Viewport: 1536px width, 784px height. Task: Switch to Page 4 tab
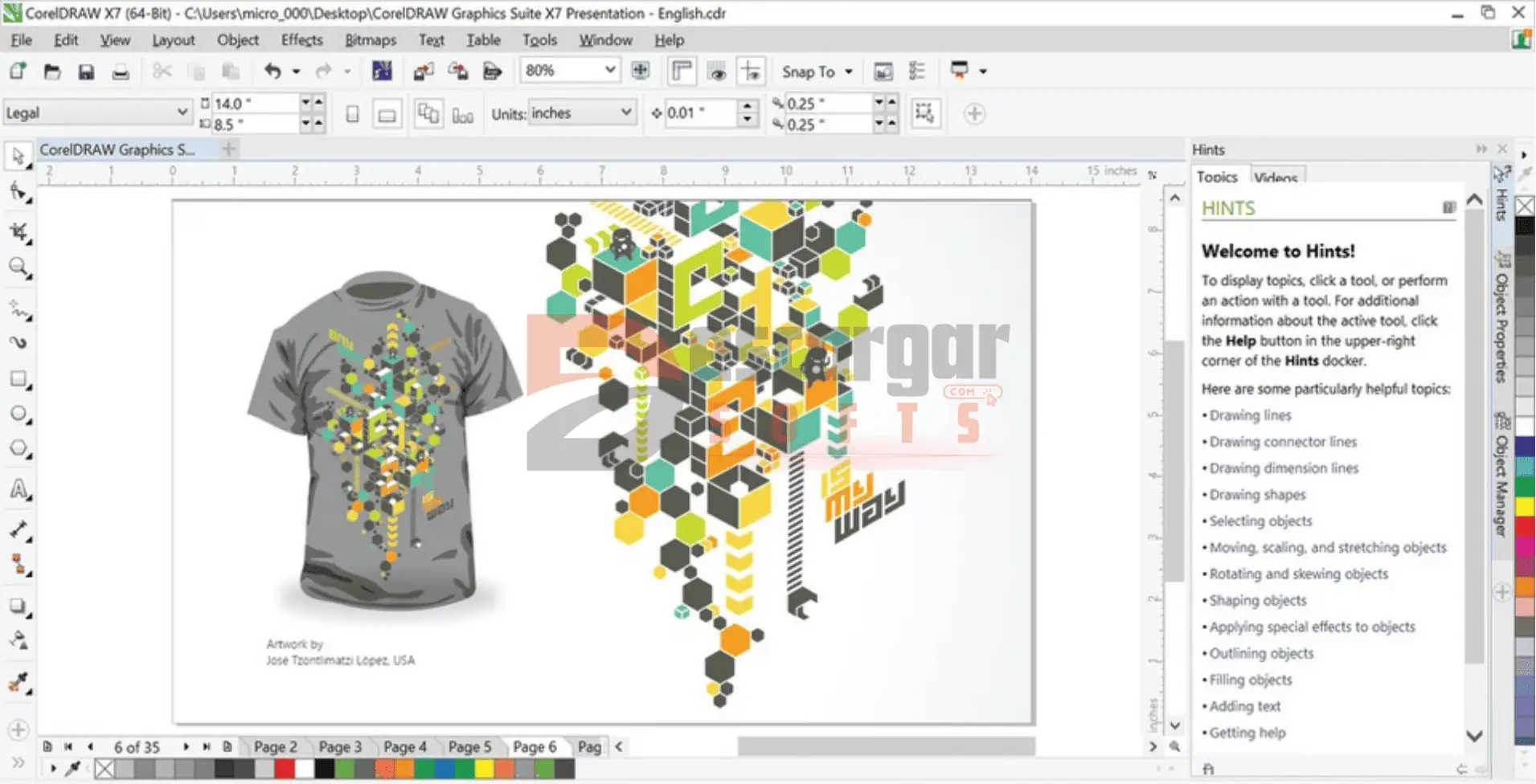[404, 746]
